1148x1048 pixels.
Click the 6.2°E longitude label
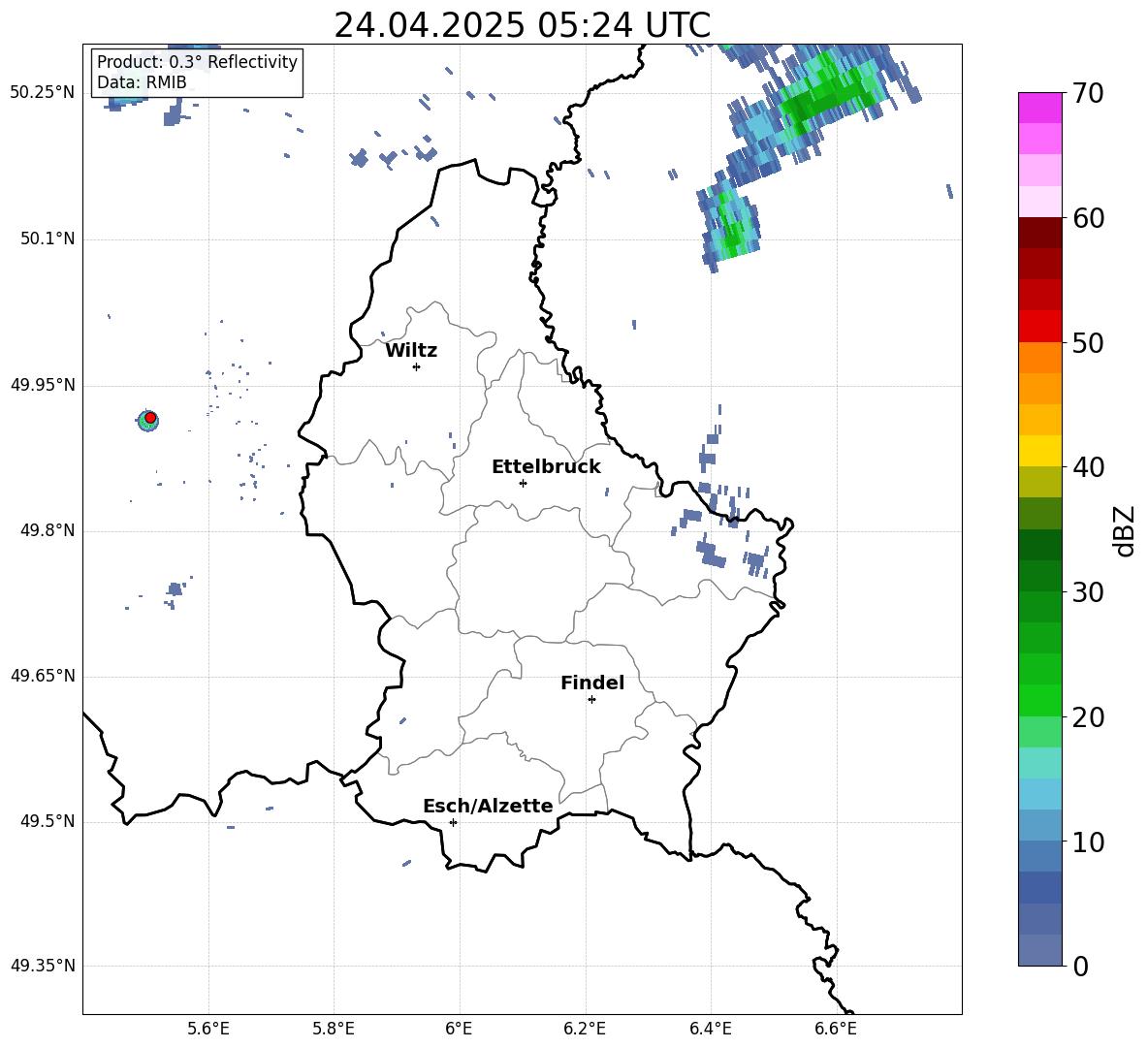click(585, 1029)
